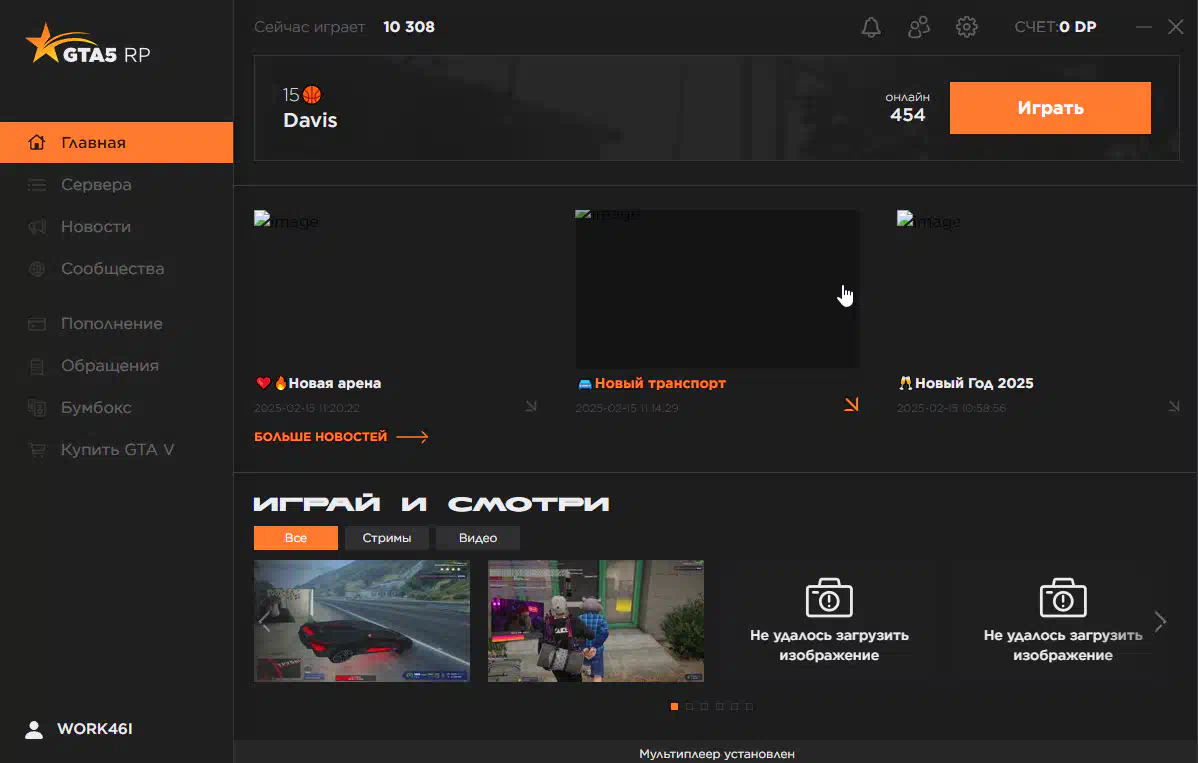Expand carousel with the right chevron arrow
1198x763 pixels.
pos(1160,622)
